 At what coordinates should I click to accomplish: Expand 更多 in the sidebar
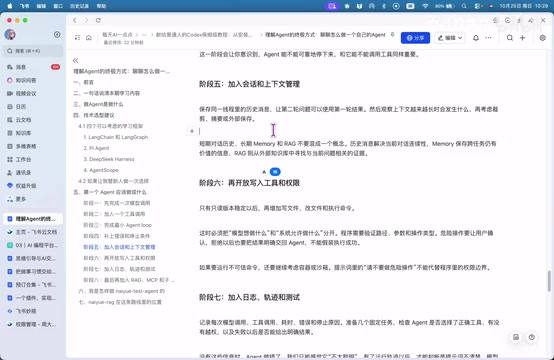33,199
